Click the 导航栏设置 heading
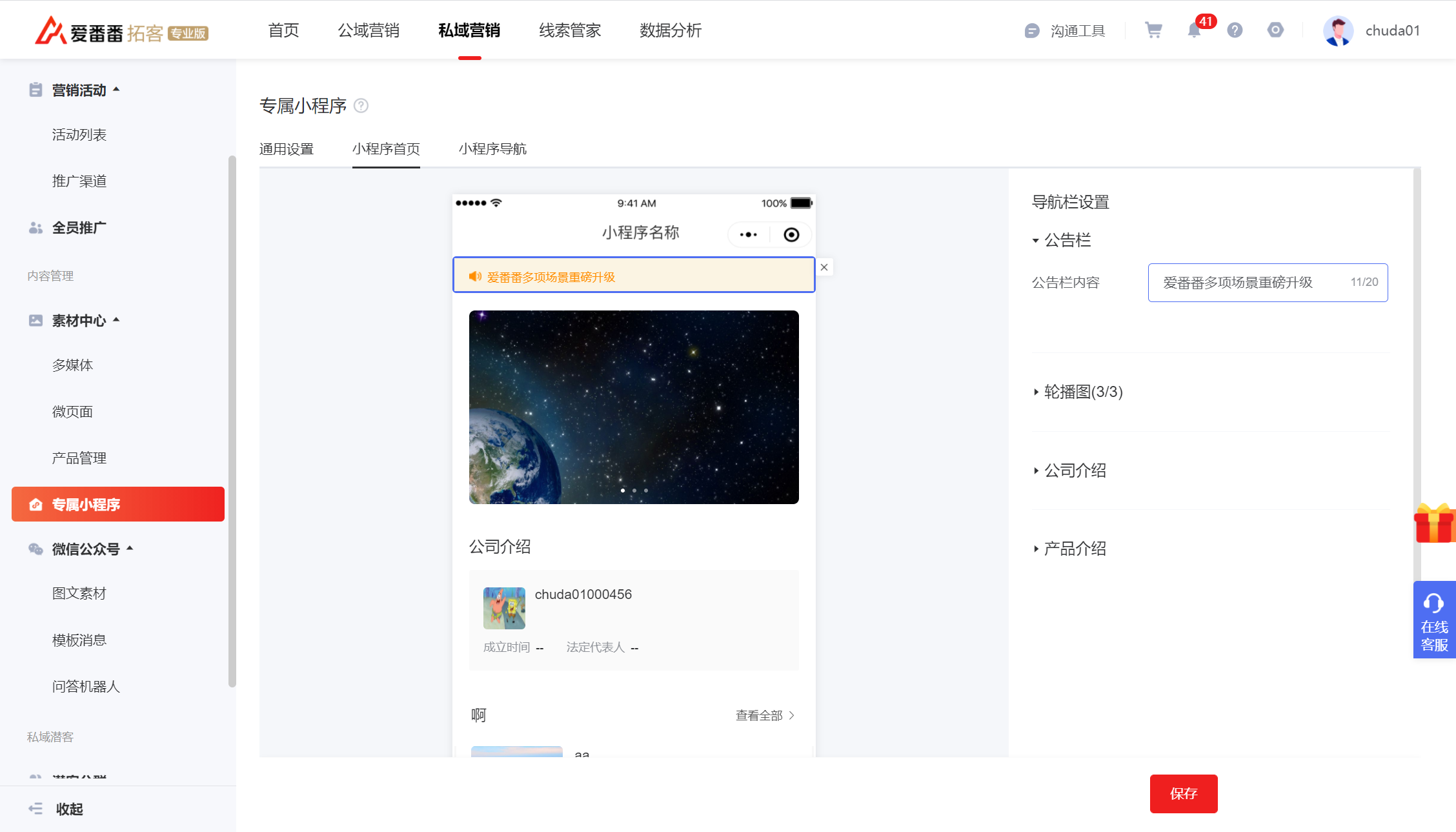This screenshot has width=1456, height=832. coord(1070,202)
